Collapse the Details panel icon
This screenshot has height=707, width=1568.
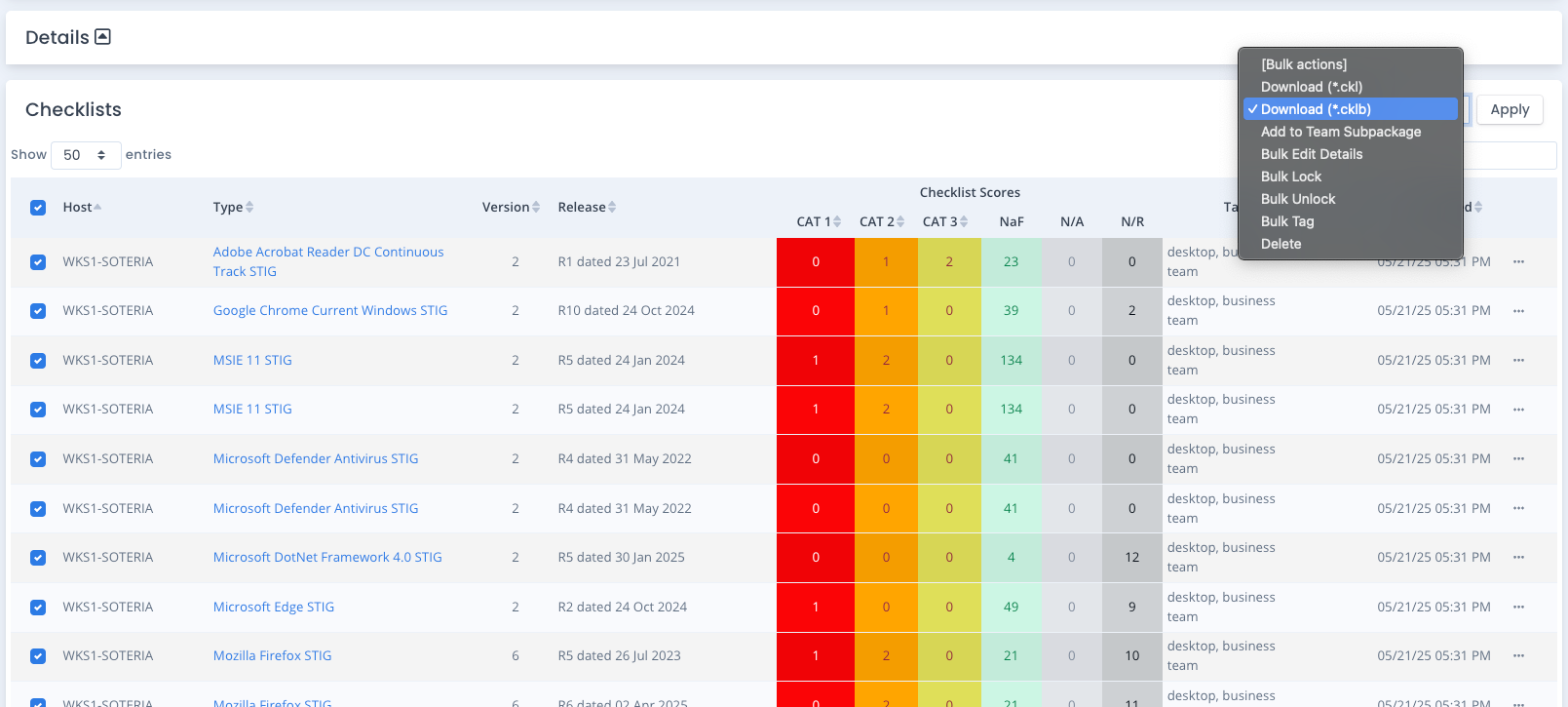pyautogui.click(x=102, y=37)
